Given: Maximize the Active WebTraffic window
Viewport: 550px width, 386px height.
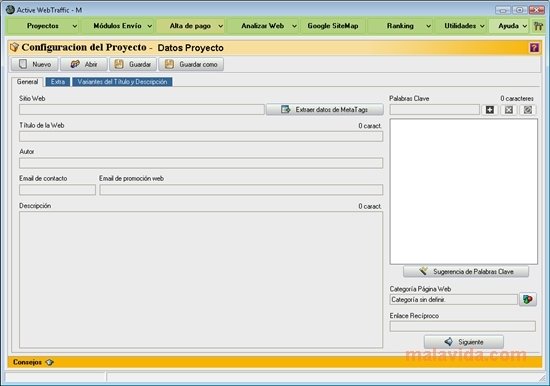Looking at the screenshot, I should (520, 10).
